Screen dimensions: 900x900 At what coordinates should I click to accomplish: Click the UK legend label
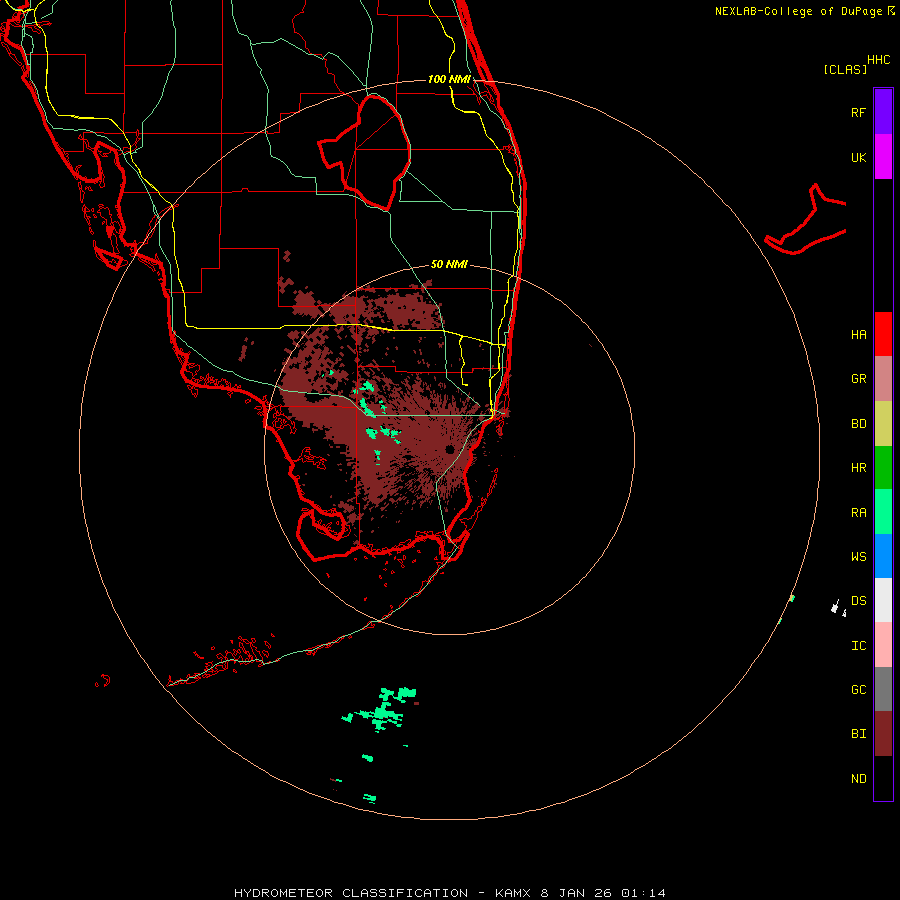pyautogui.click(x=858, y=158)
